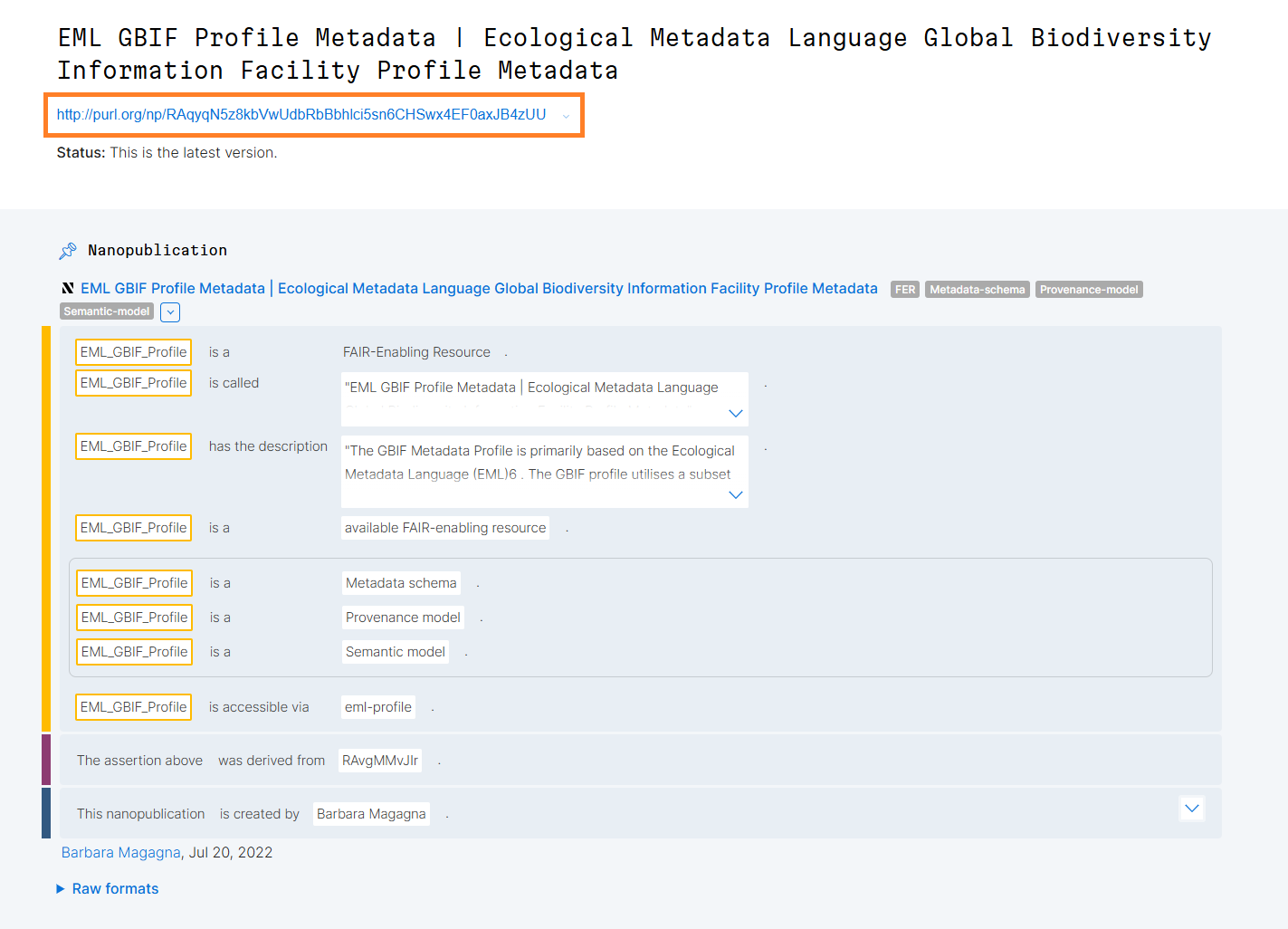
Task: Click EML_GBIF_Profile in the Semantic model row
Action: tap(134, 652)
